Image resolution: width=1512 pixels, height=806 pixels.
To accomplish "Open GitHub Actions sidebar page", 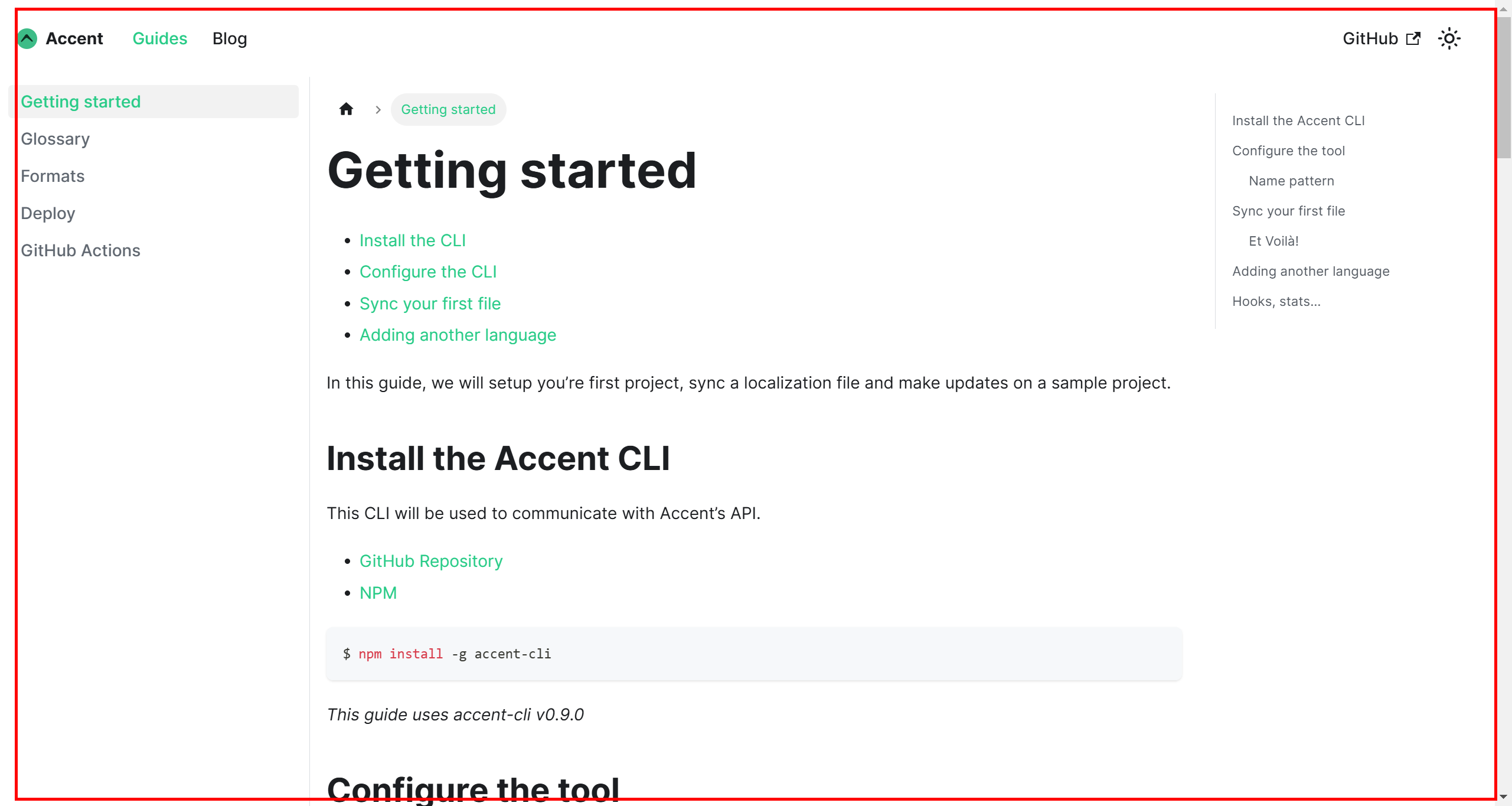I will tap(80, 251).
